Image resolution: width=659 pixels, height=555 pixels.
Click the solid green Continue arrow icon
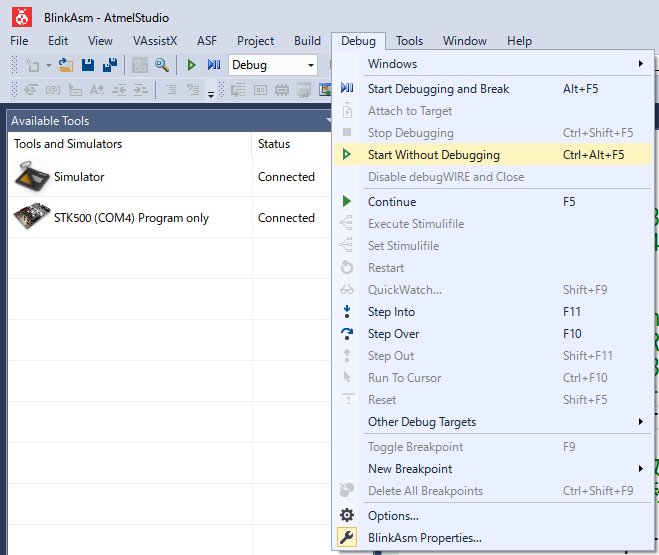coord(347,201)
